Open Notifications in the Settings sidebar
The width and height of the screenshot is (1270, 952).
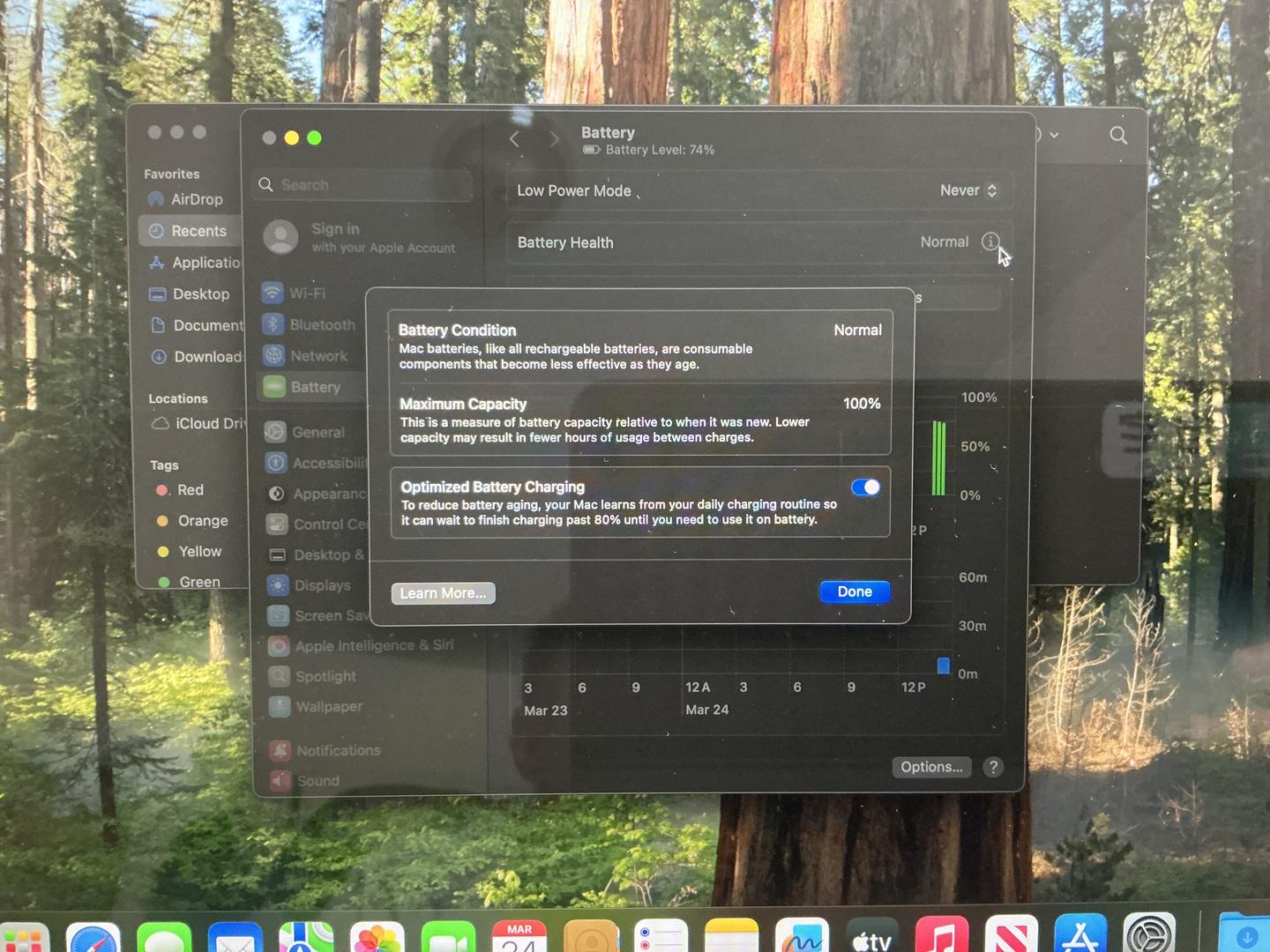[x=325, y=750]
